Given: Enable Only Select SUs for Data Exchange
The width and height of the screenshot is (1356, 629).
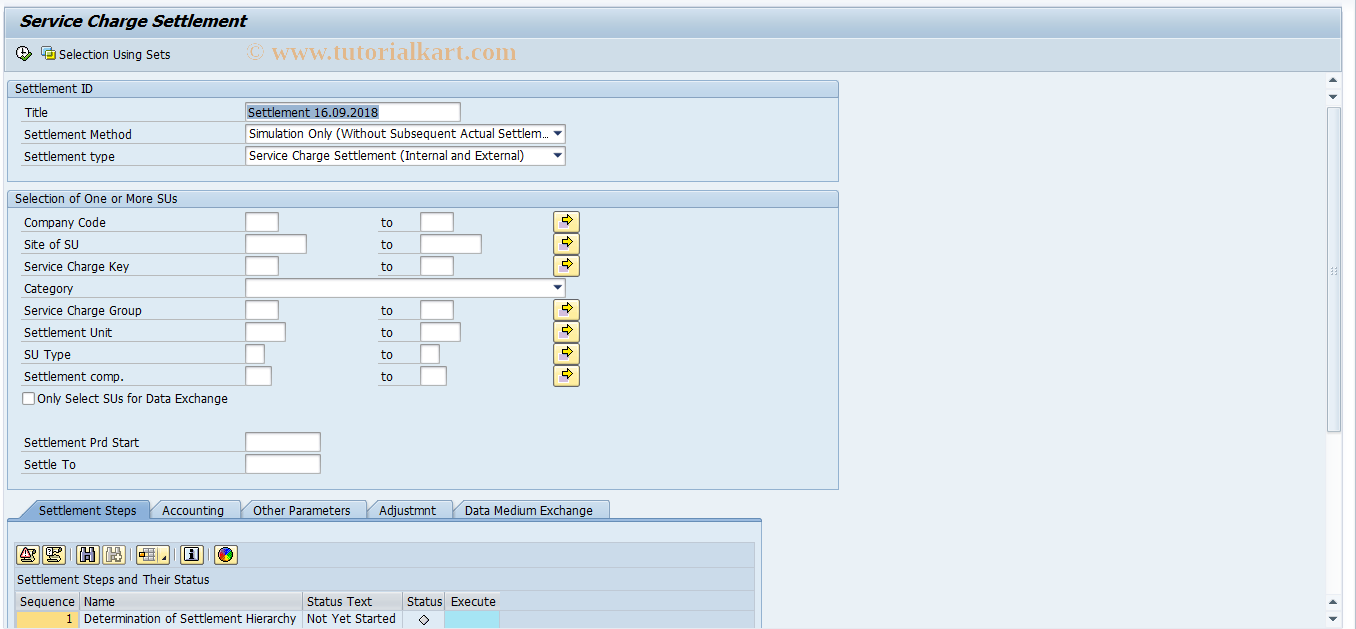Looking at the screenshot, I should point(29,398).
